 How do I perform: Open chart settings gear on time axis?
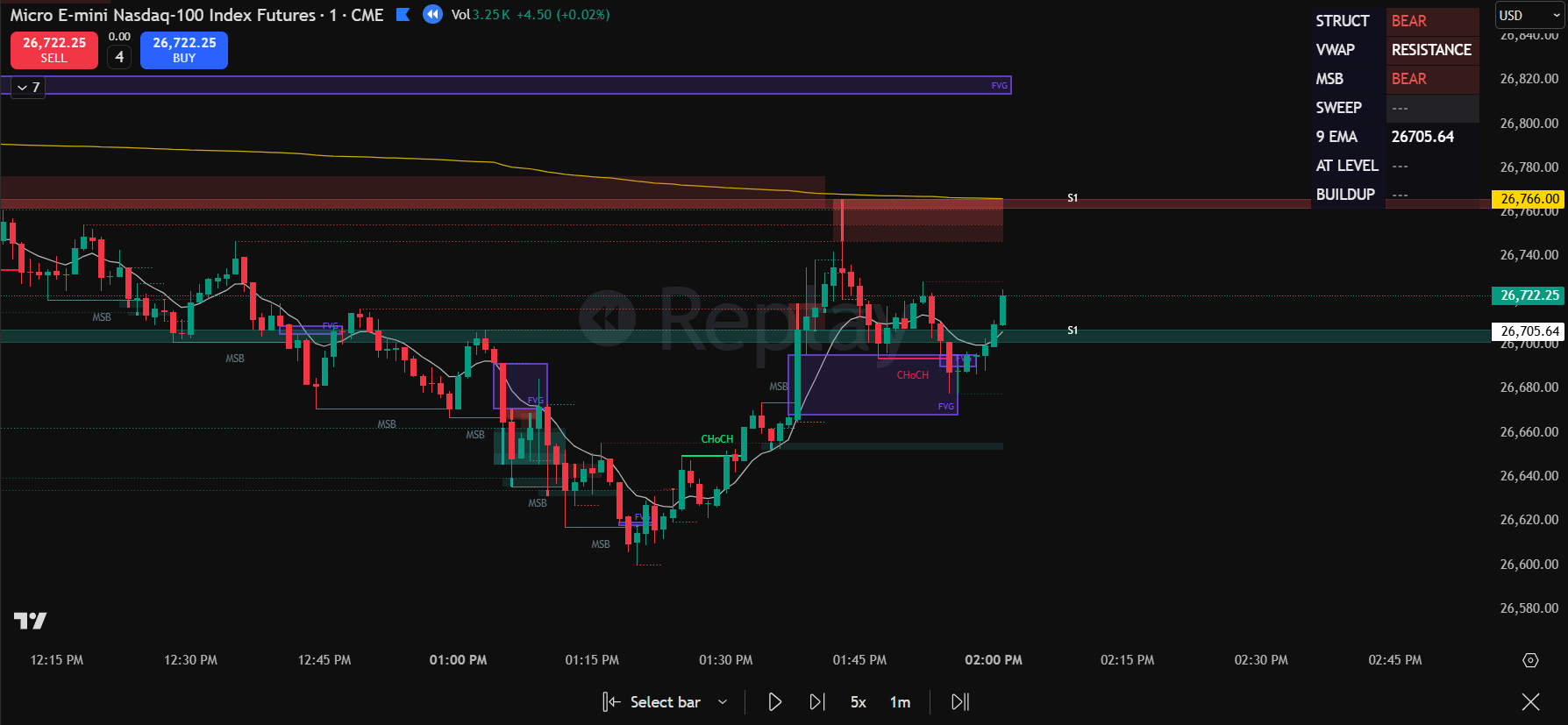(x=1530, y=660)
